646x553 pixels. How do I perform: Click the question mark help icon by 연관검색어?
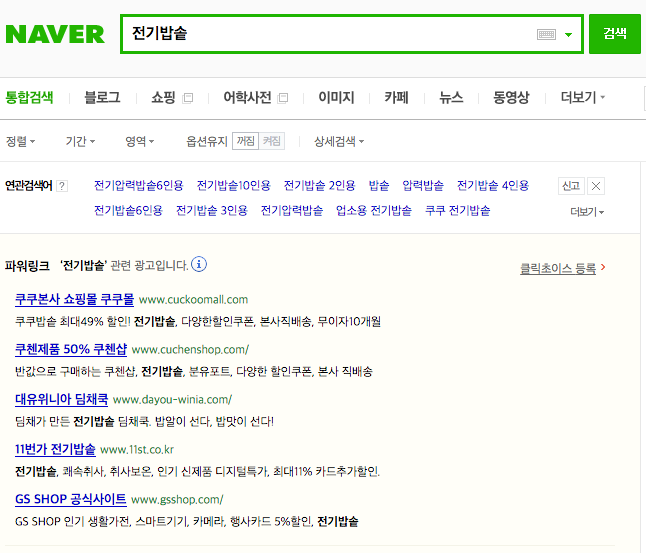tap(62, 186)
